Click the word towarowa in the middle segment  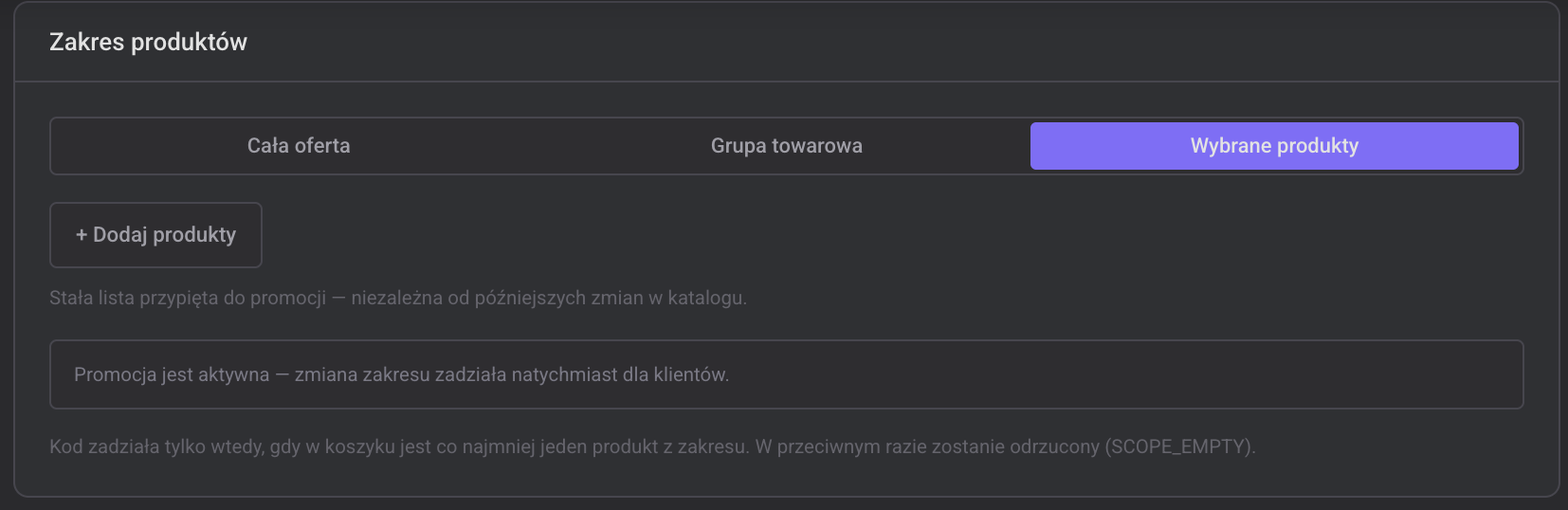pos(817,146)
